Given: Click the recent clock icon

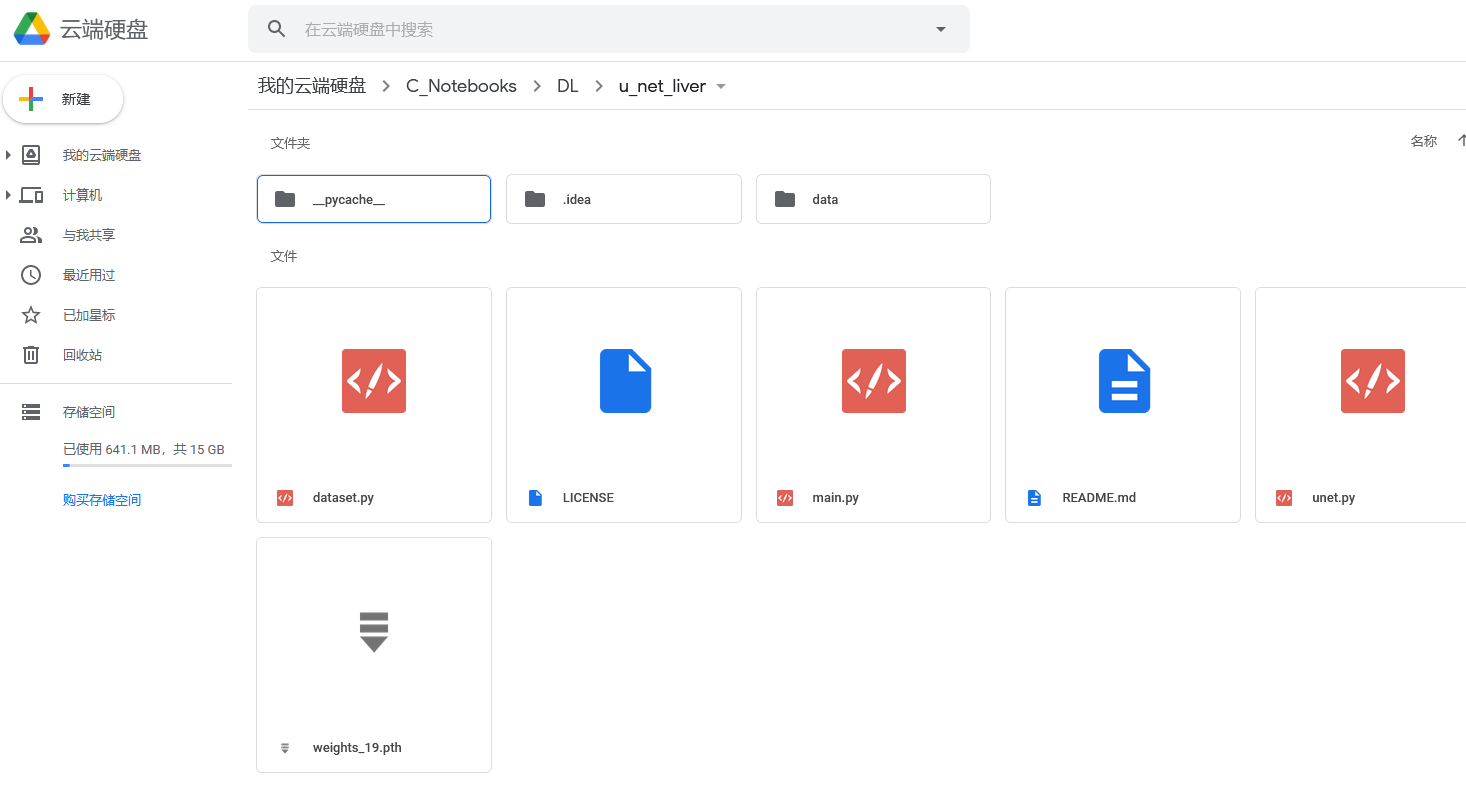Looking at the screenshot, I should (x=31, y=275).
